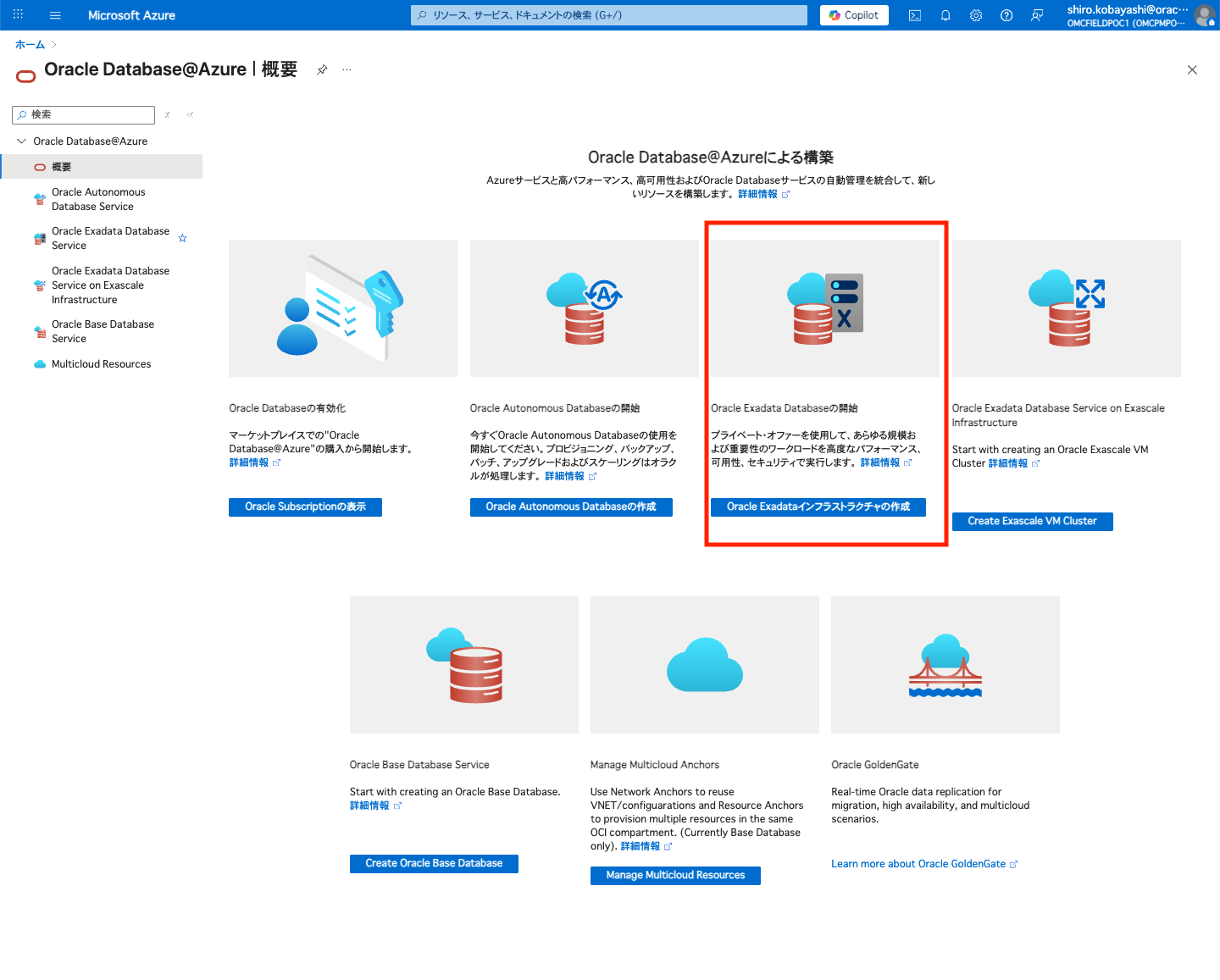Go to ホーム breadcrumb link
1220x980 pixels.
(x=30, y=44)
